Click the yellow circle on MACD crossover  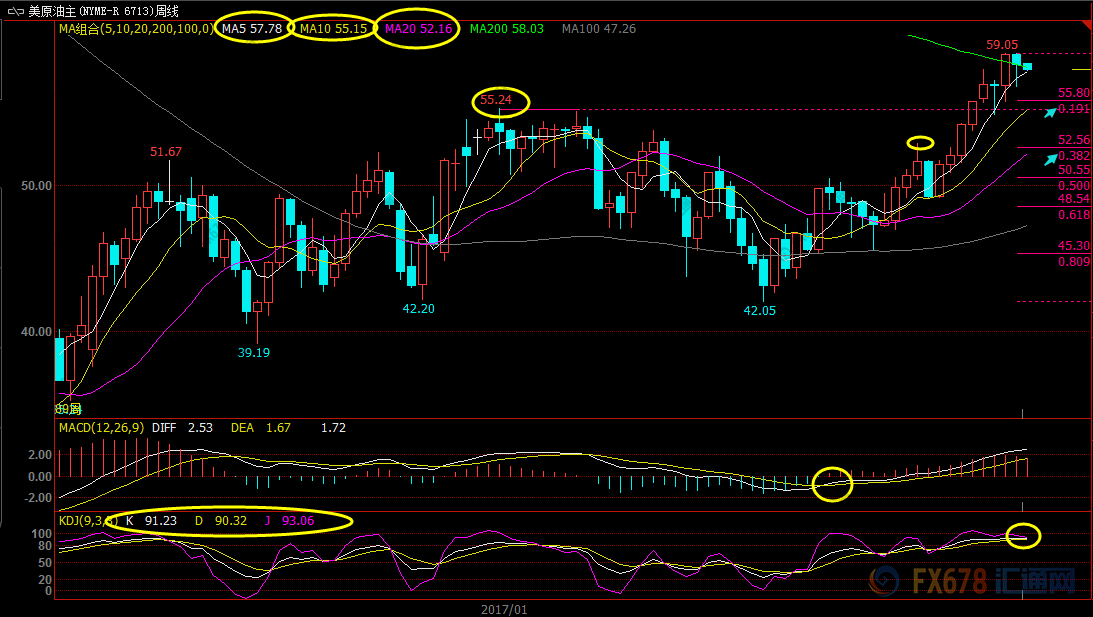coord(832,484)
